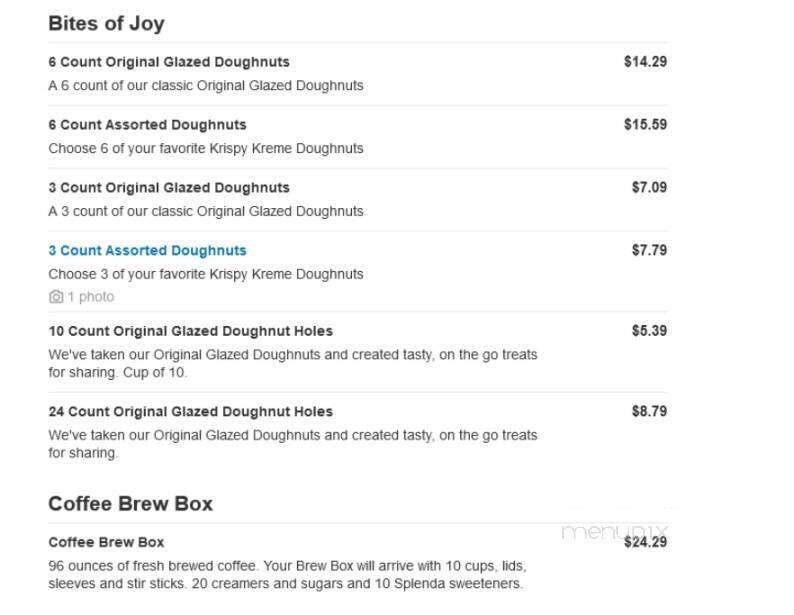
Task: Click the $7.79 price
Action: (649, 251)
